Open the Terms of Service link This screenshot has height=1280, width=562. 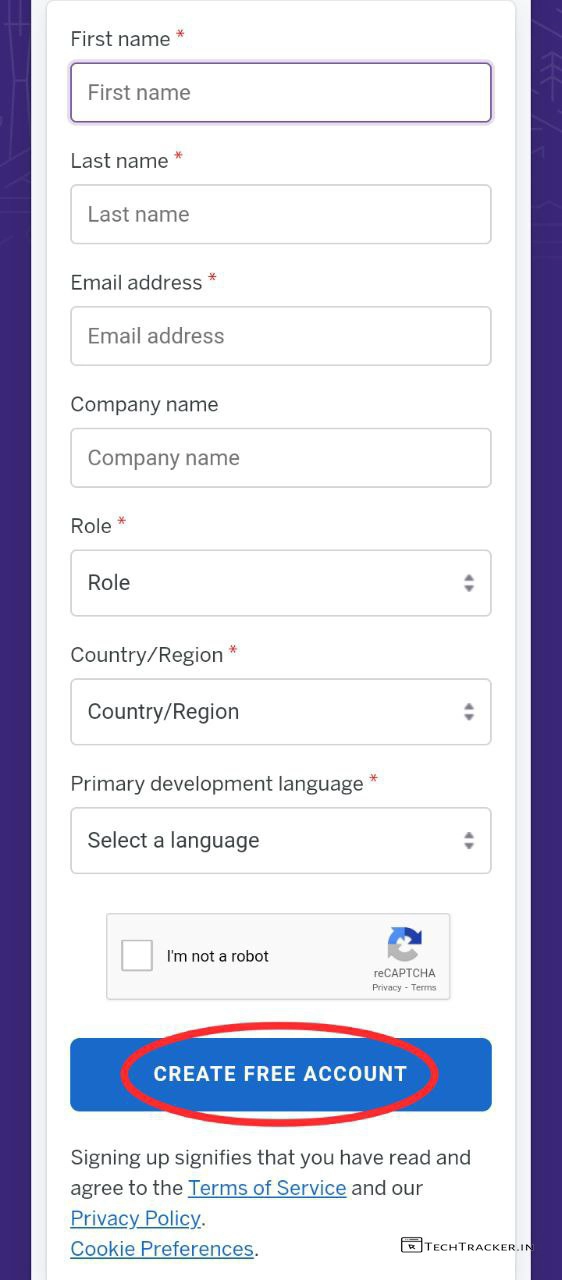[267, 1188]
